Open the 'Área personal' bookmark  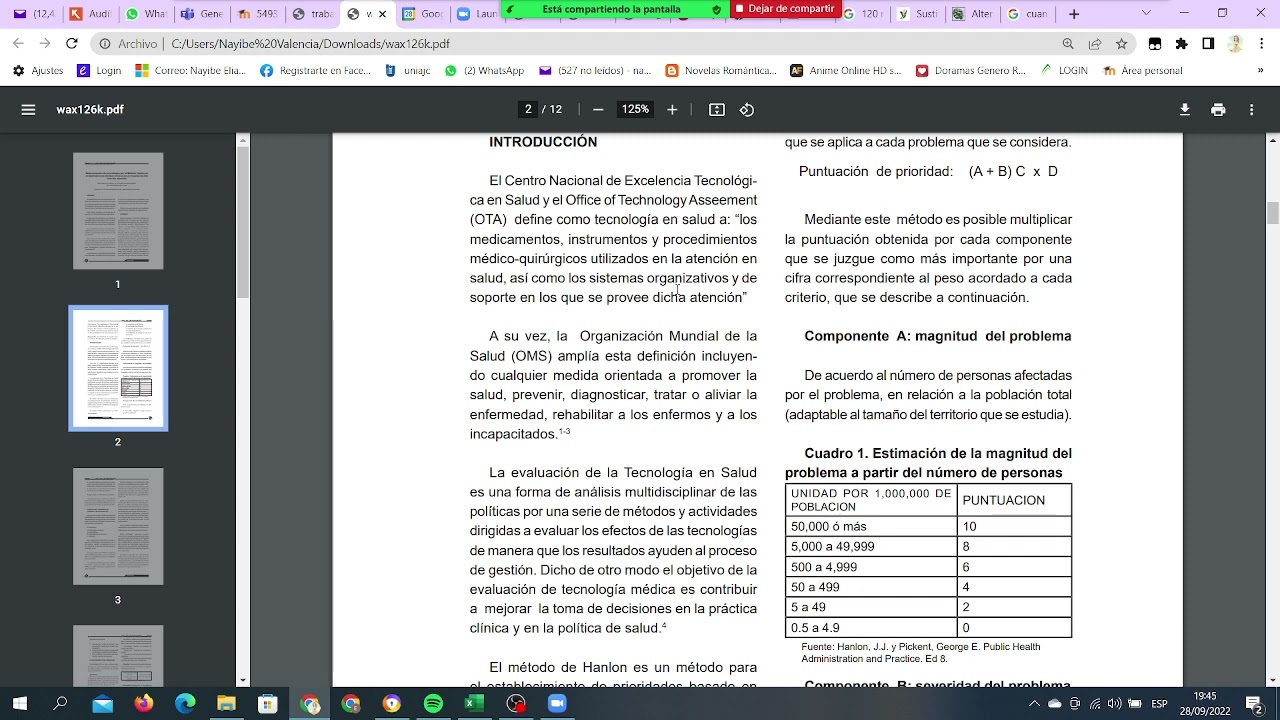pos(1142,71)
